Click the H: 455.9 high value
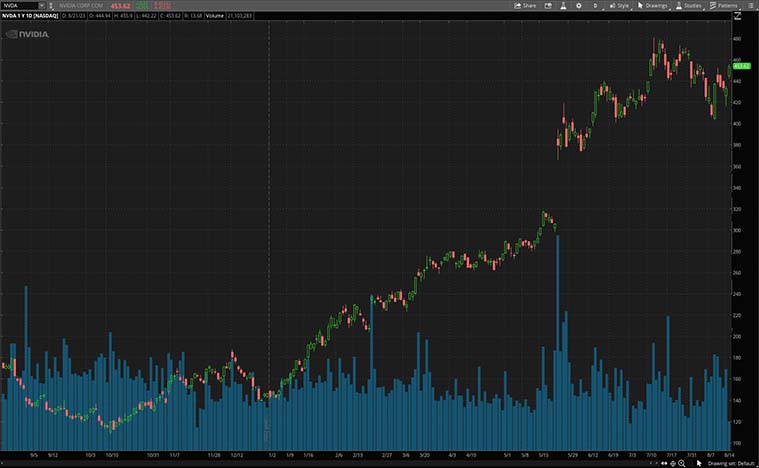 pos(123,16)
